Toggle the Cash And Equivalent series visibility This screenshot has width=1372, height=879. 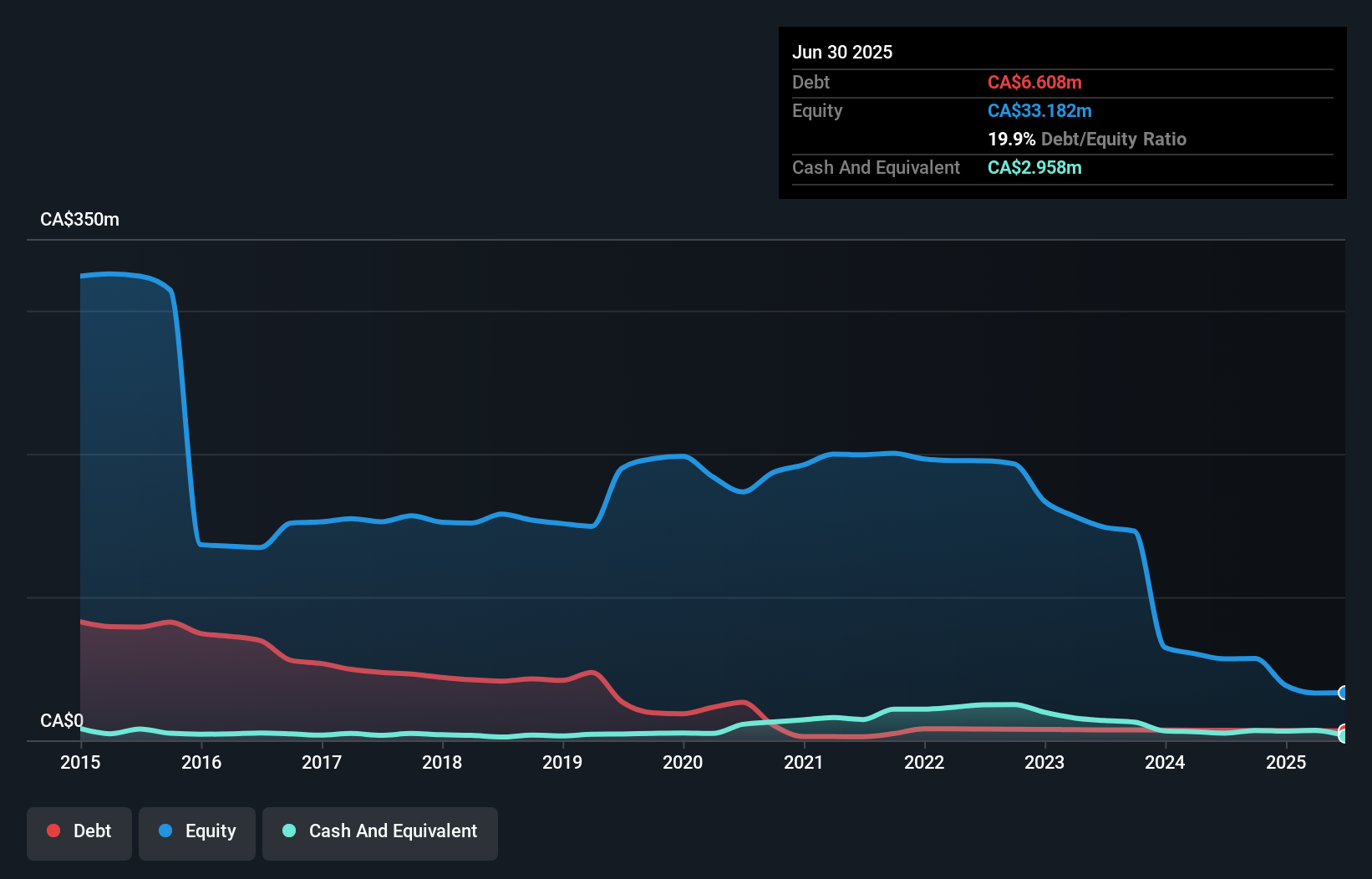coord(380,831)
